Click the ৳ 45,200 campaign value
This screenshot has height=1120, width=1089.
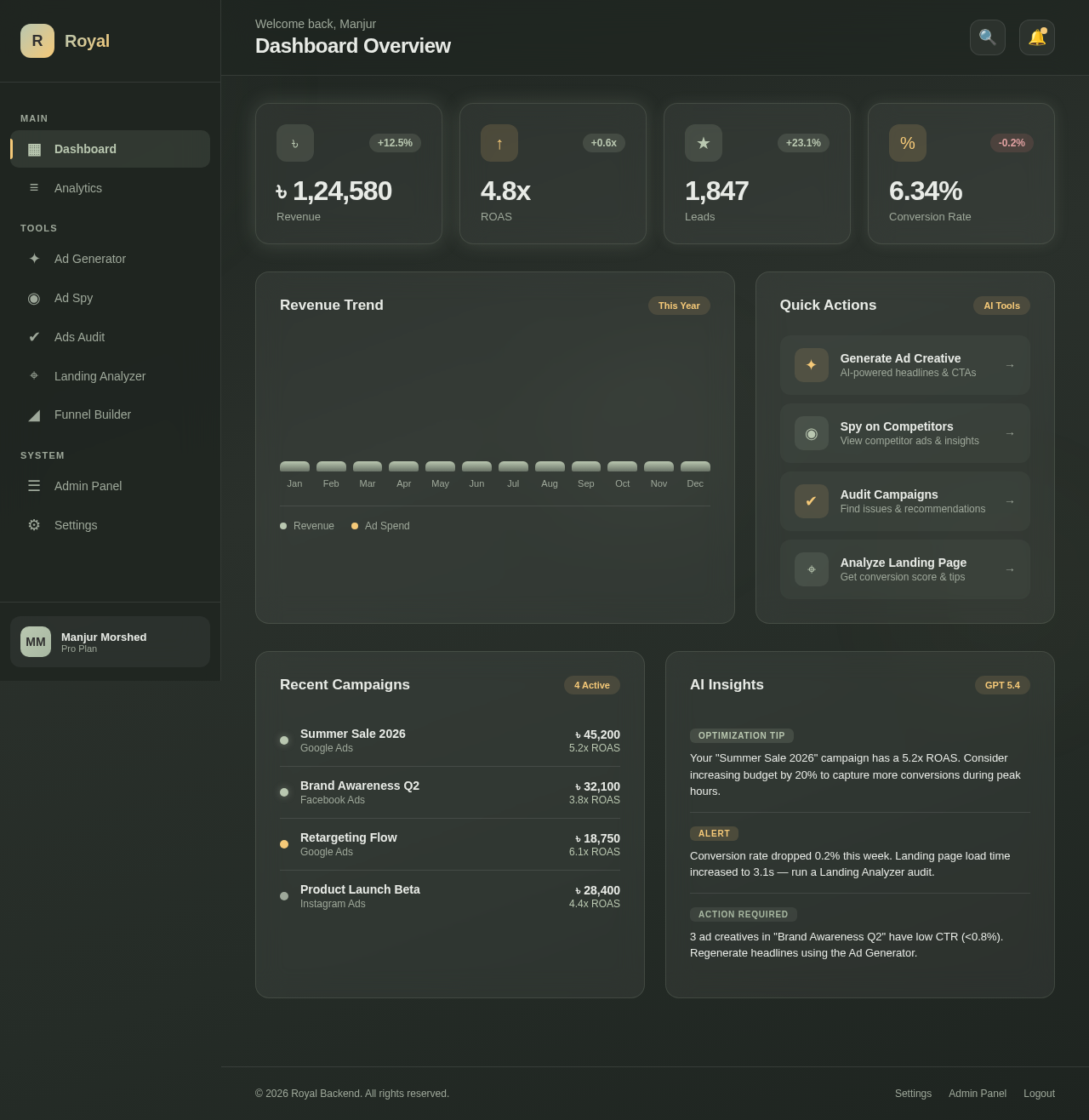point(597,734)
